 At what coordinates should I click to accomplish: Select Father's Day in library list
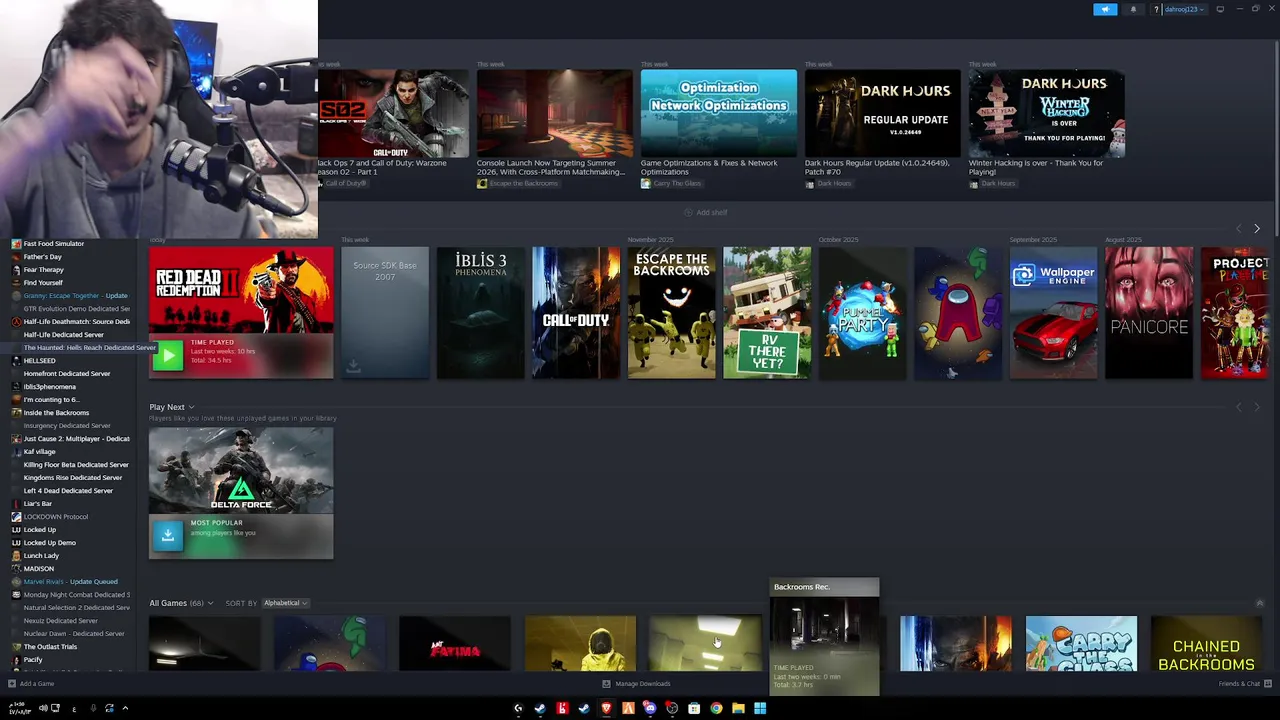43,256
